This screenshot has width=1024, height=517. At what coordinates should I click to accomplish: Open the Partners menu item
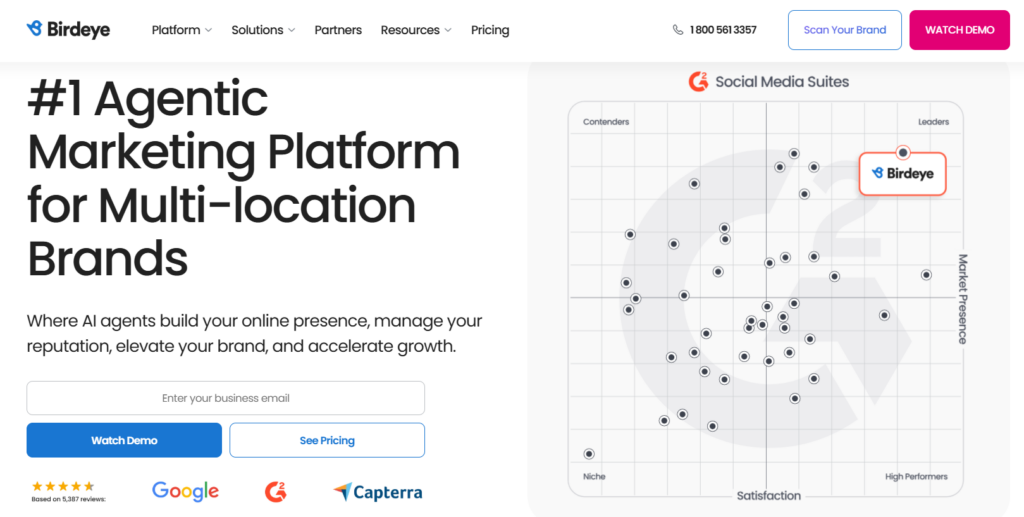pyautogui.click(x=338, y=30)
